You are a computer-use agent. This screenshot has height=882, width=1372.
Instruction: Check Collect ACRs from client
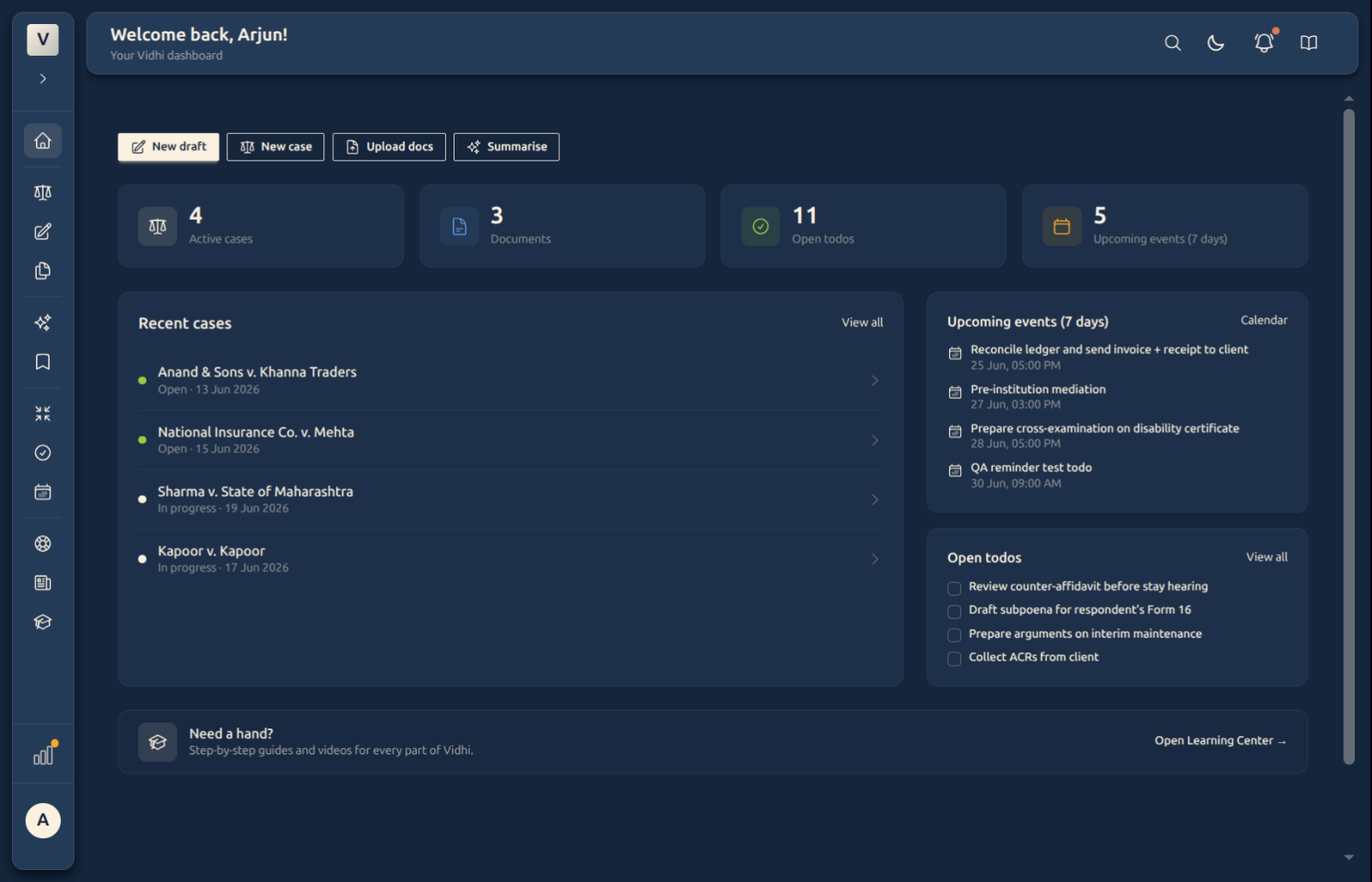[954, 659]
